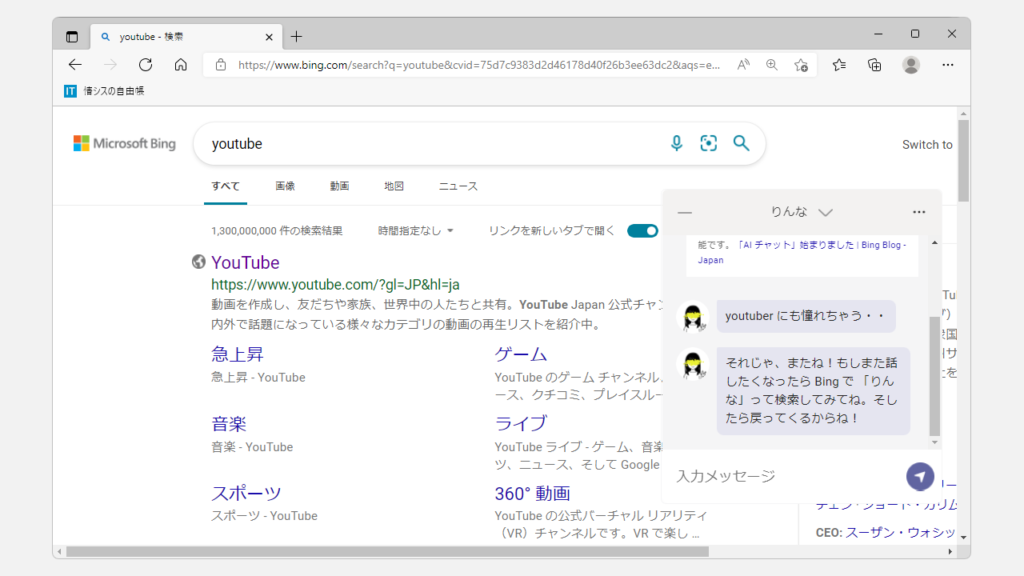Screen dimensions: 1024x576
Task: Click the microphone voice search icon
Action: pyautogui.click(x=677, y=144)
